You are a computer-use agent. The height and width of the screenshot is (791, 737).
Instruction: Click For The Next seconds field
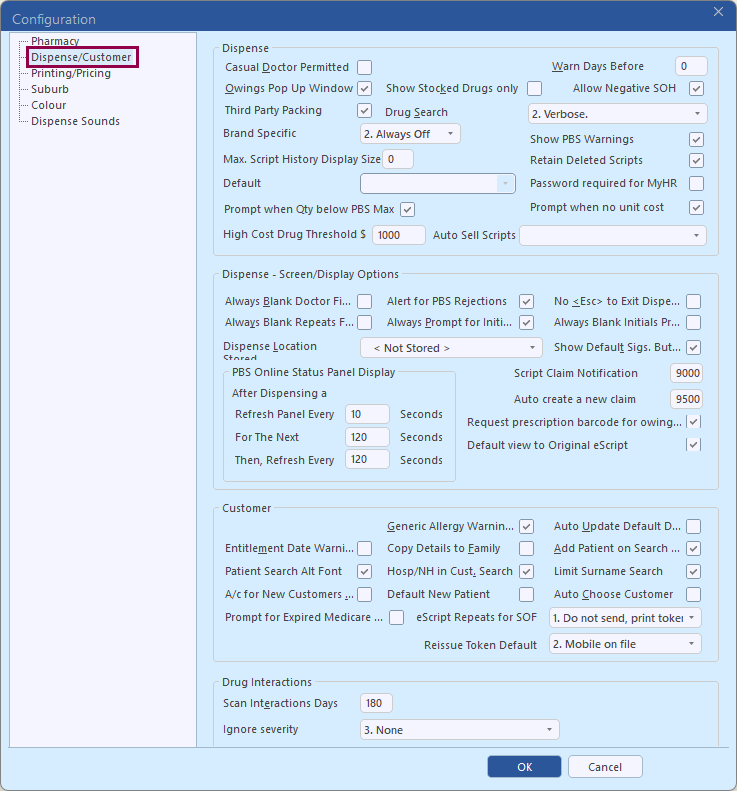367,437
